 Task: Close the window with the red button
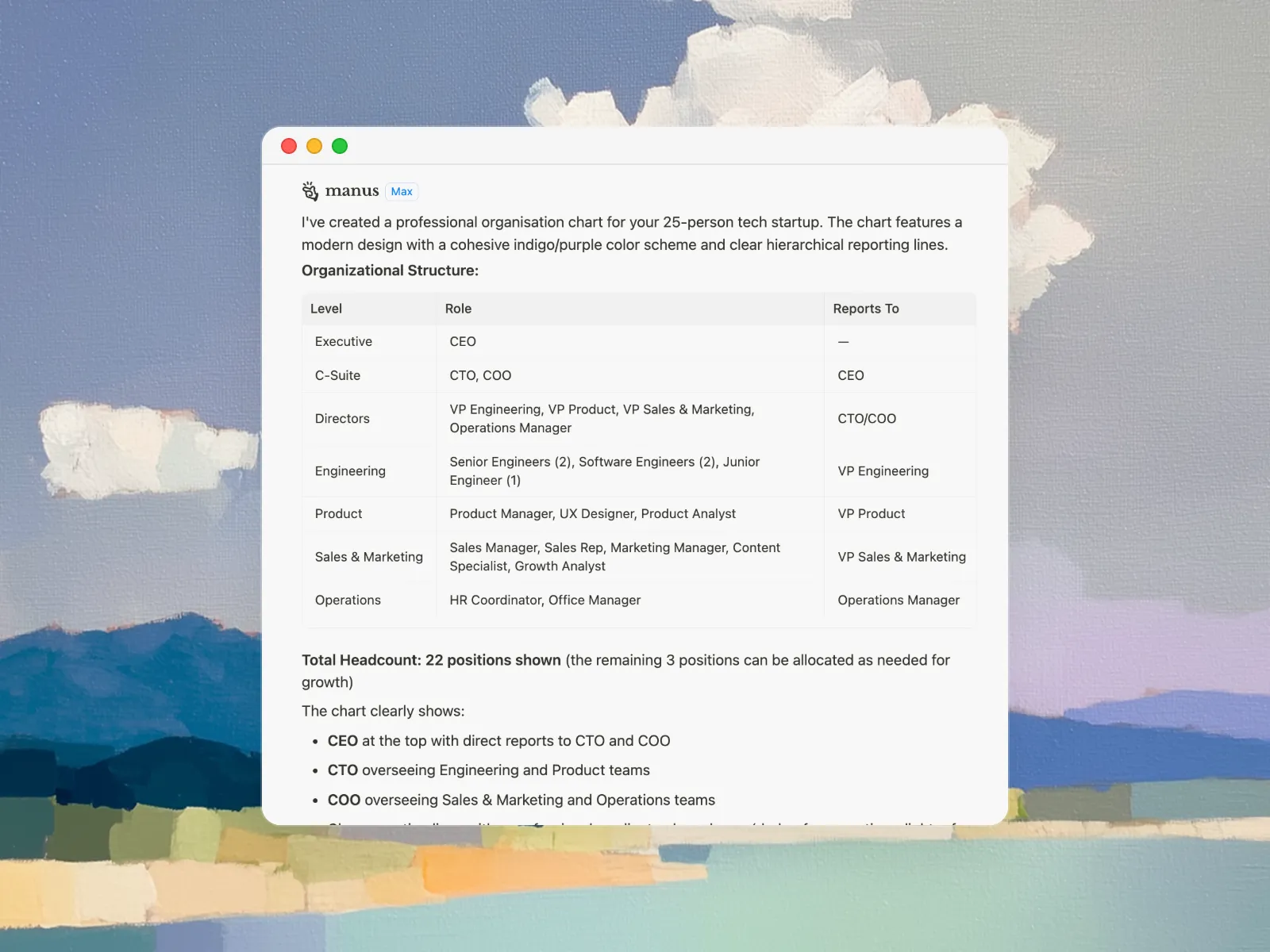[x=289, y=146]
